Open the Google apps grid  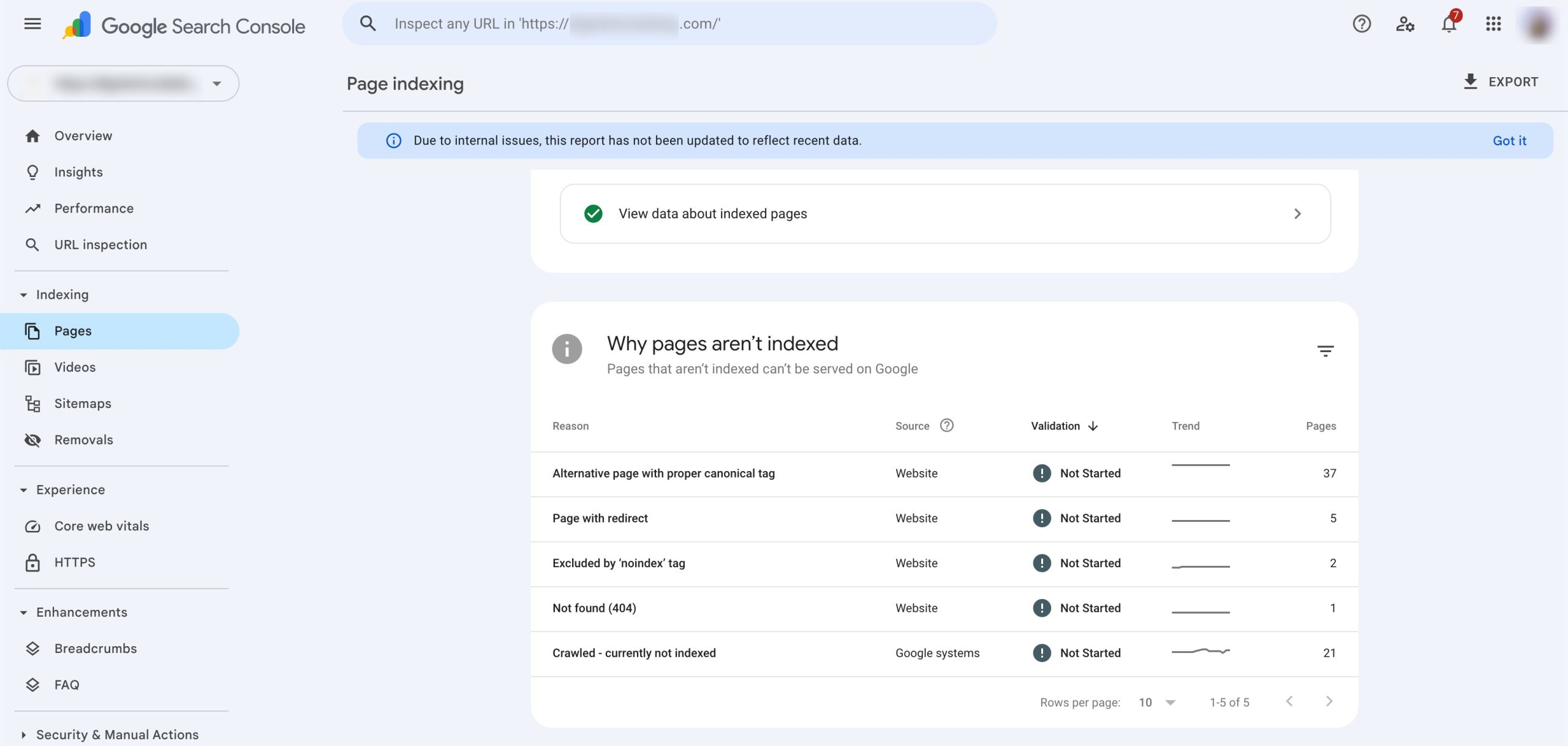(x=1494, y=23)
